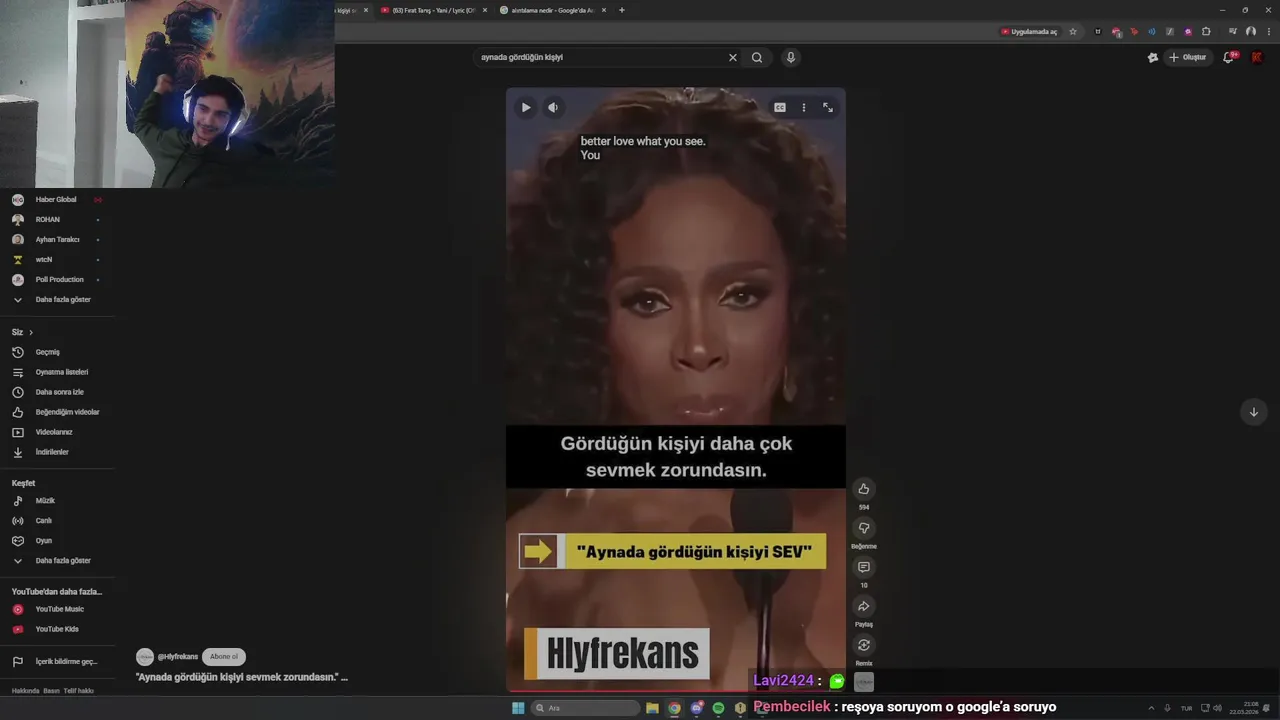Open Spotify from the taskbar

pyautogui.click(x=718, y=708)
